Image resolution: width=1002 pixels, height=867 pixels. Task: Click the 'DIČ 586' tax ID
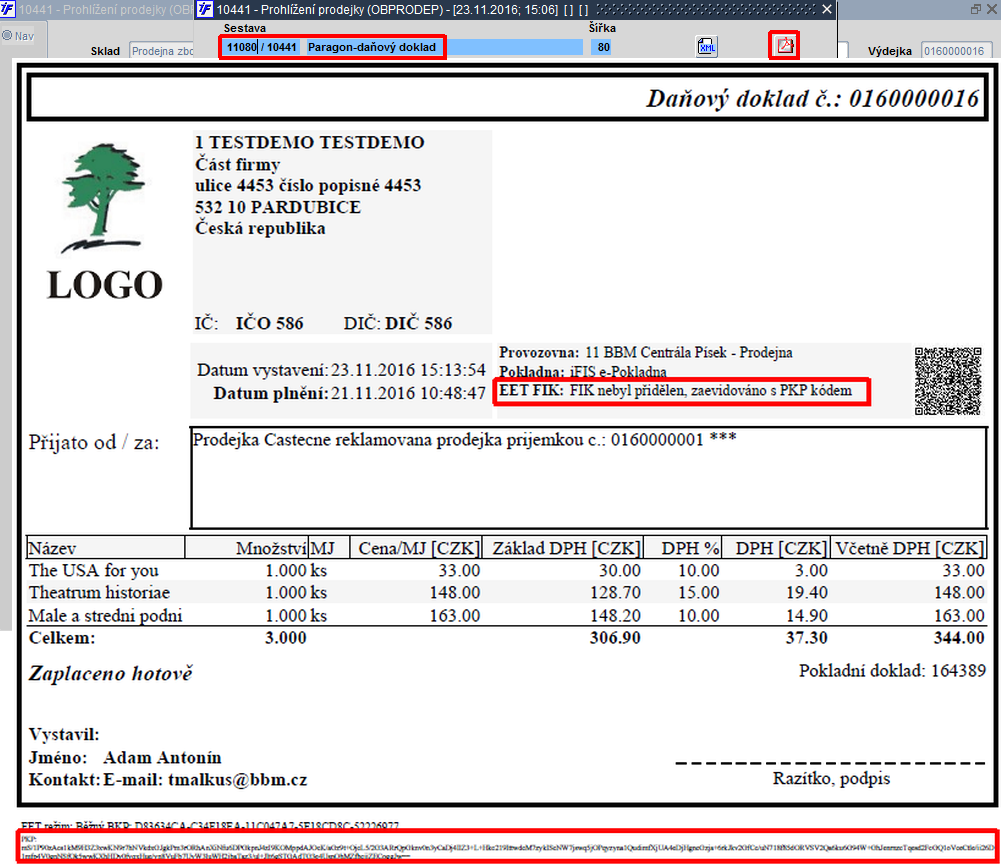(x=419, y=323)
